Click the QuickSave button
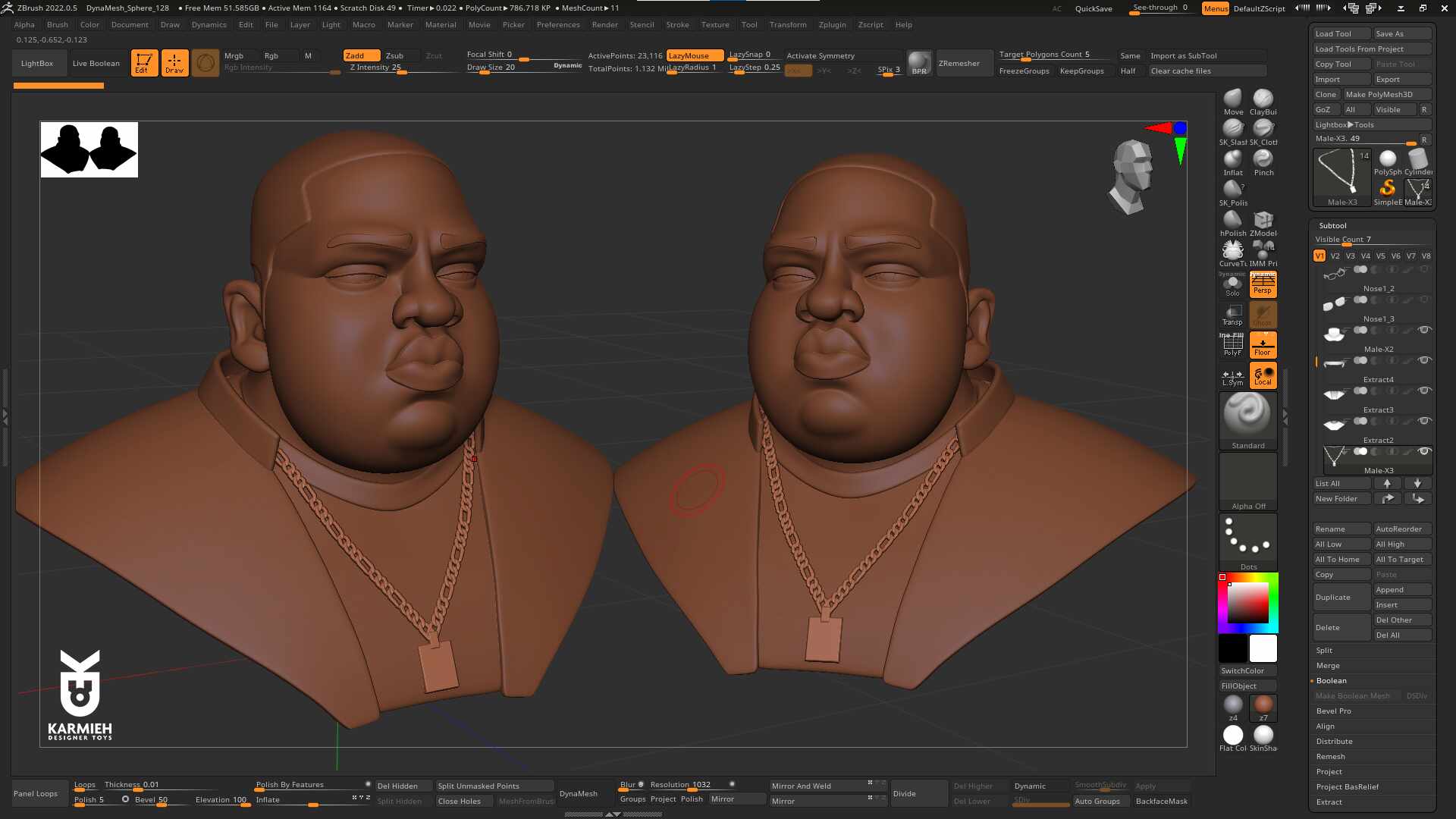1456x819 pixels. tap(1094, 8)
